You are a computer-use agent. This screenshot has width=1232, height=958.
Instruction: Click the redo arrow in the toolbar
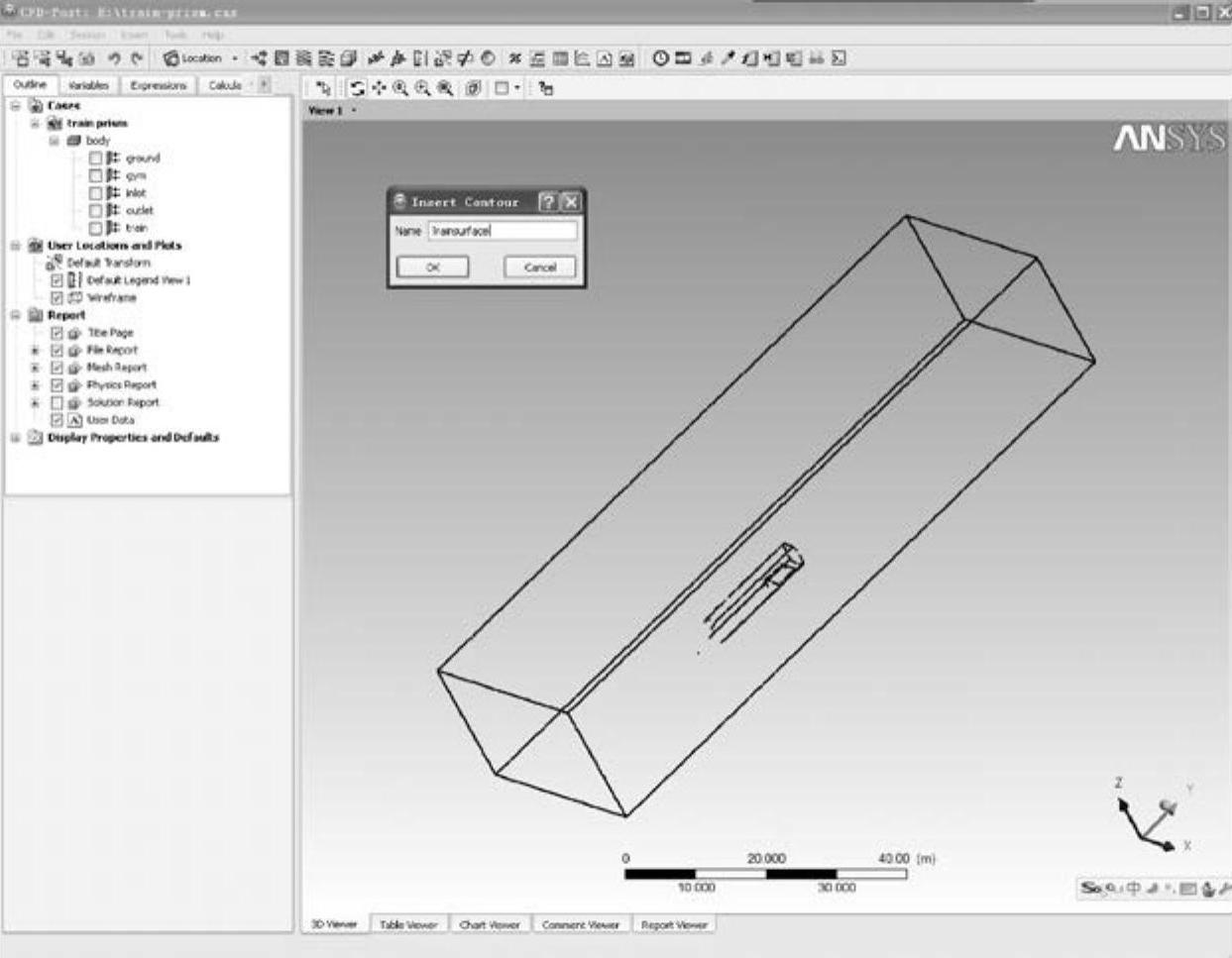coord(137,59)
